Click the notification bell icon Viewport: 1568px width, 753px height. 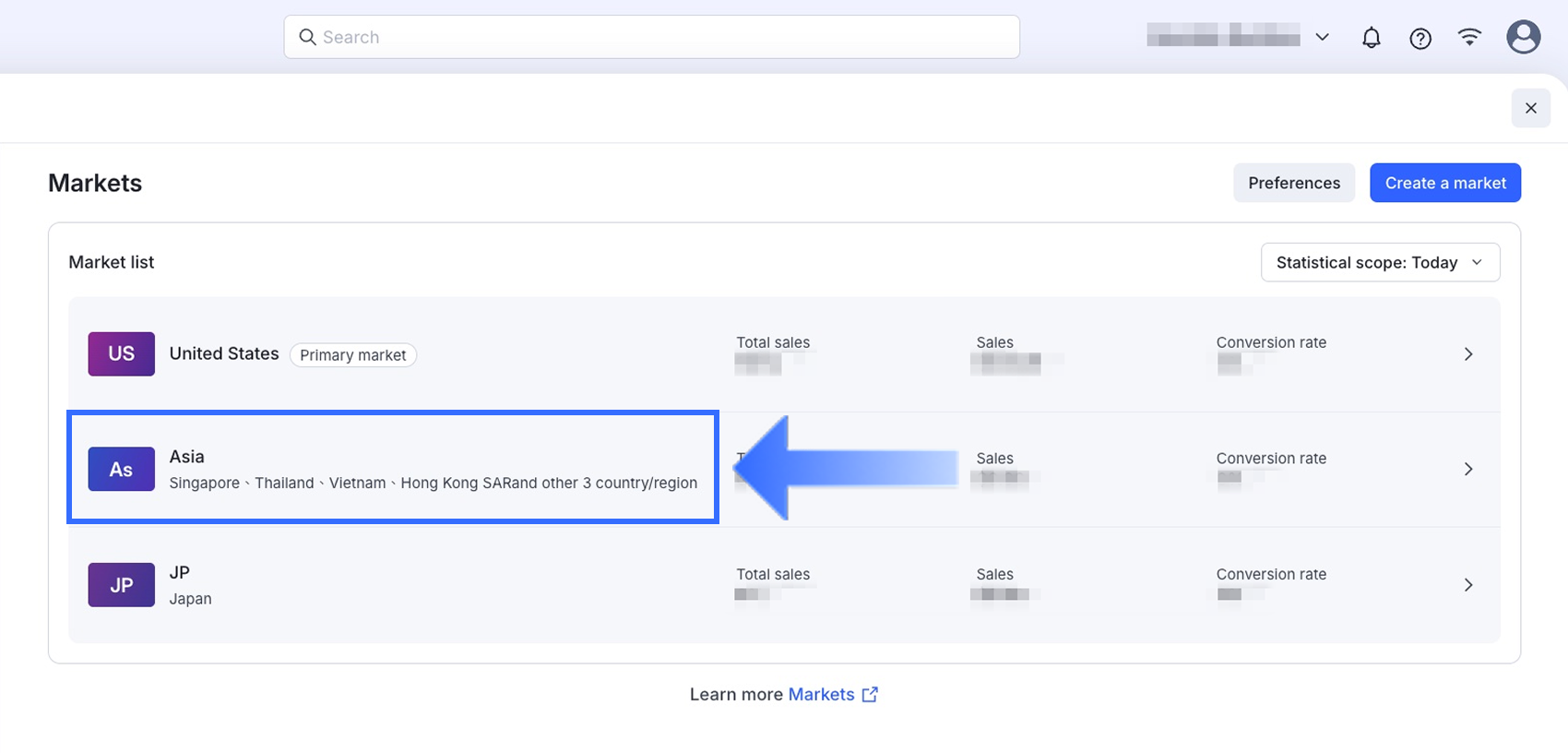tap(1372, 38)
